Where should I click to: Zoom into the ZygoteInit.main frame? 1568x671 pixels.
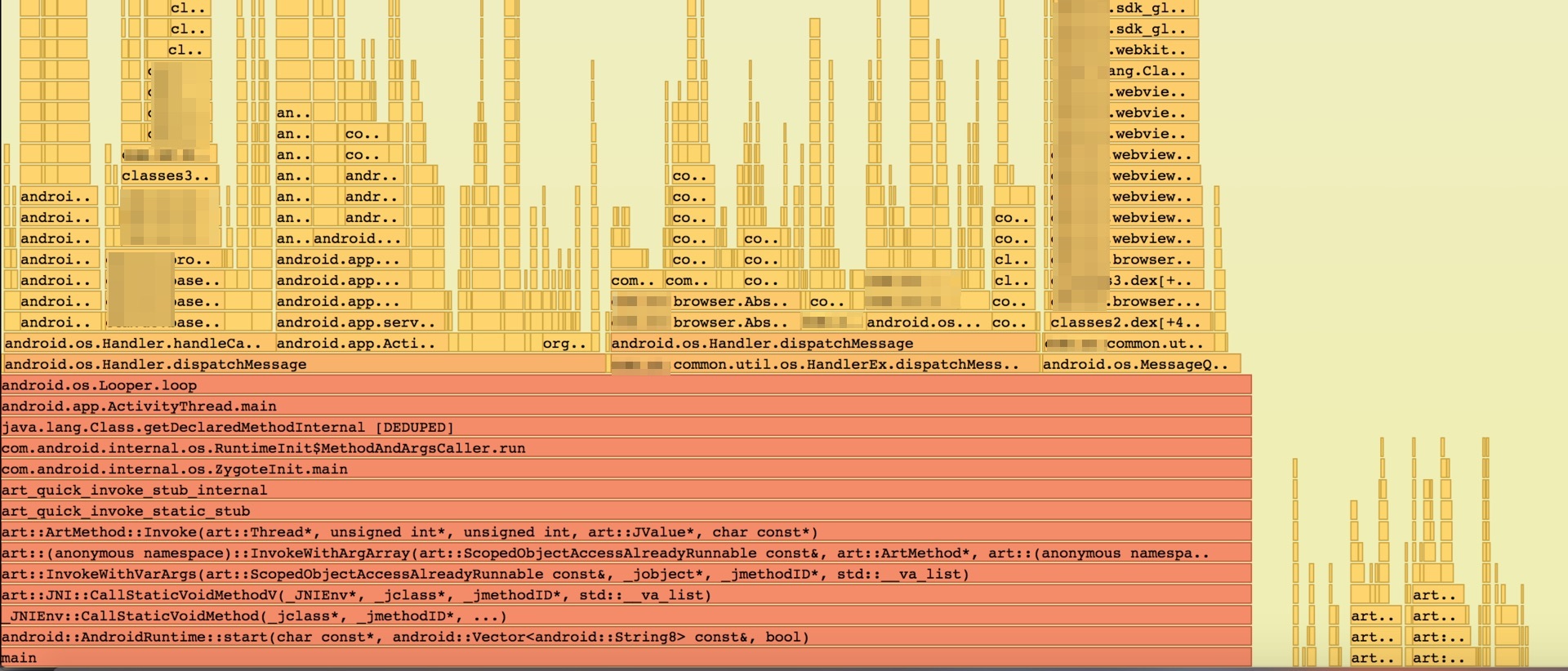(x=626, y=469)
